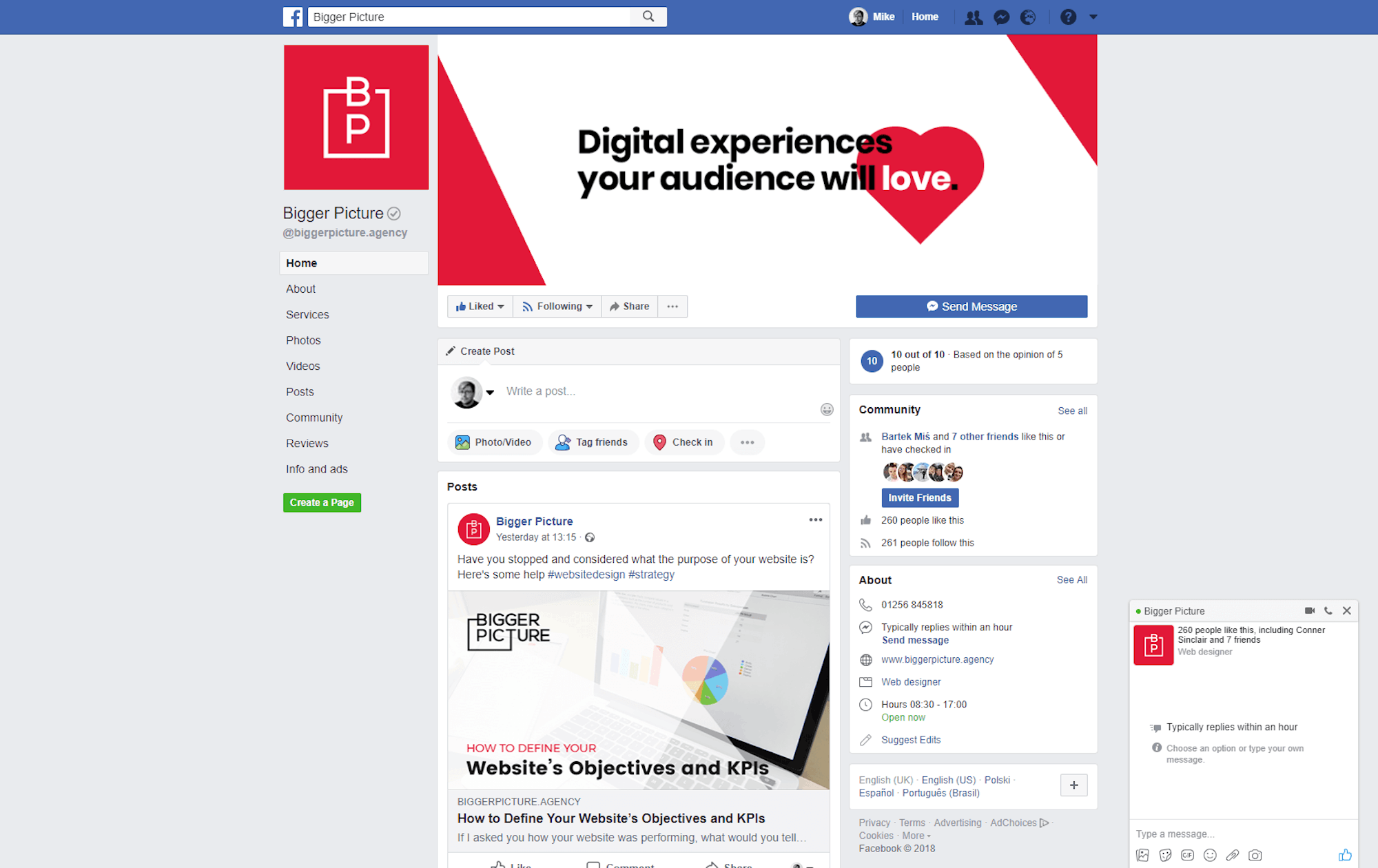Open the Yesterday at 13:15 timestamp
1378x868 pixels.
(x=536, y=537)
